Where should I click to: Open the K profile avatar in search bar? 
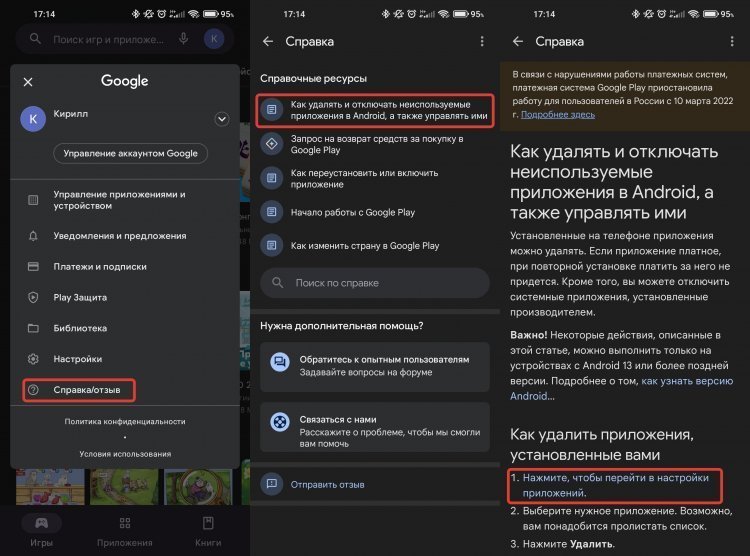coord(214,39)
